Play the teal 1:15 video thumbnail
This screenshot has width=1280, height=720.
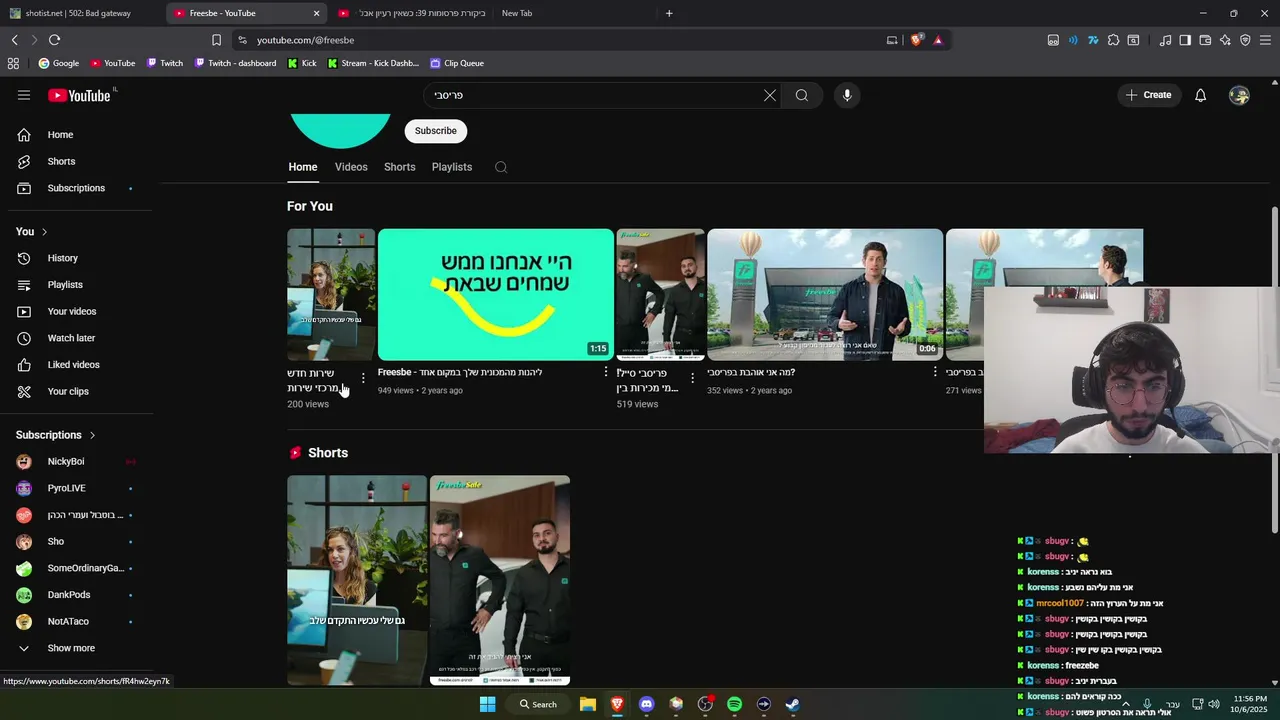pos(496,294)
